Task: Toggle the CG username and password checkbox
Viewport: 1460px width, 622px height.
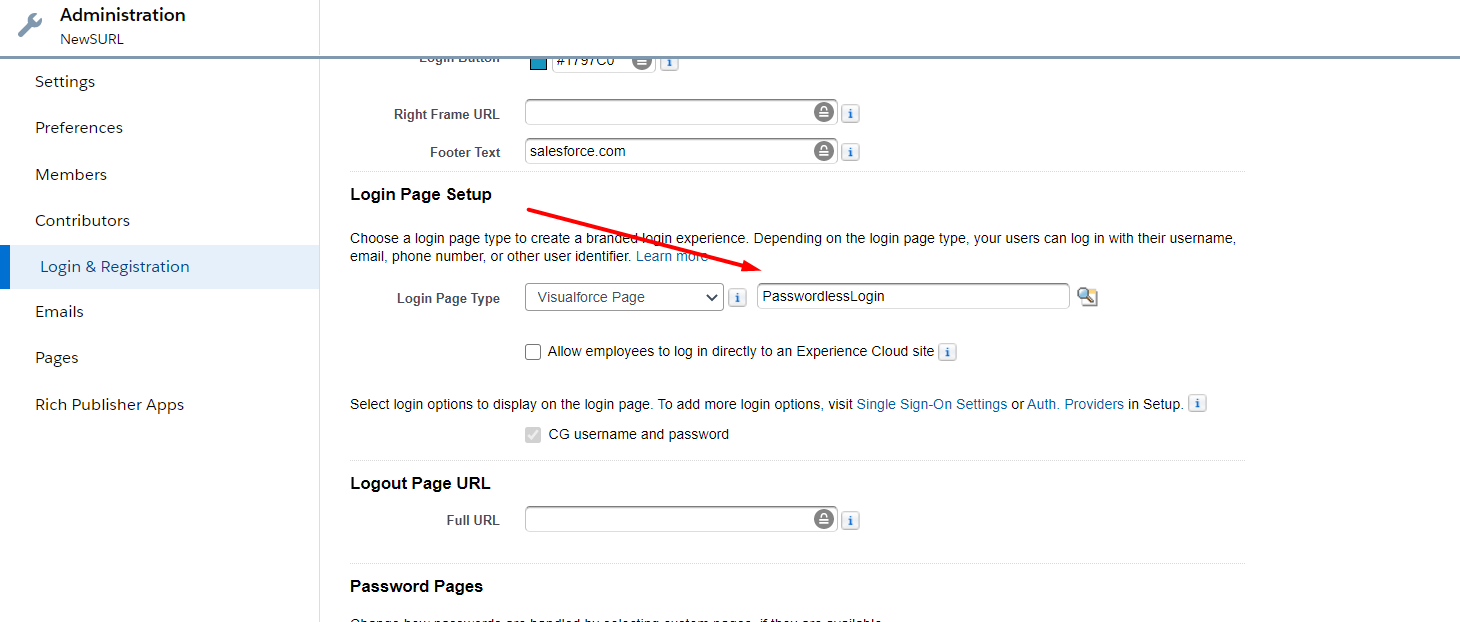Action: 533,434
